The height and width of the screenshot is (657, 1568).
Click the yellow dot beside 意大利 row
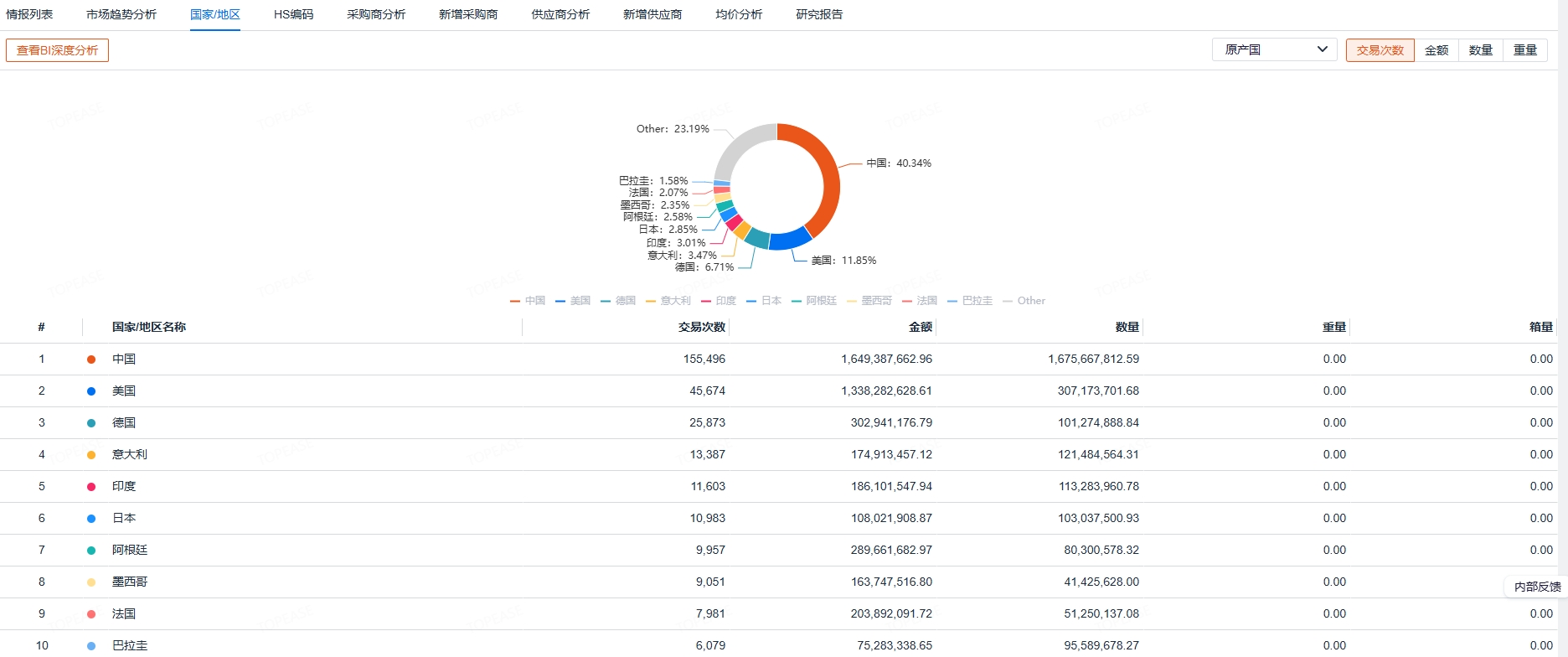(x=91, y=455)
